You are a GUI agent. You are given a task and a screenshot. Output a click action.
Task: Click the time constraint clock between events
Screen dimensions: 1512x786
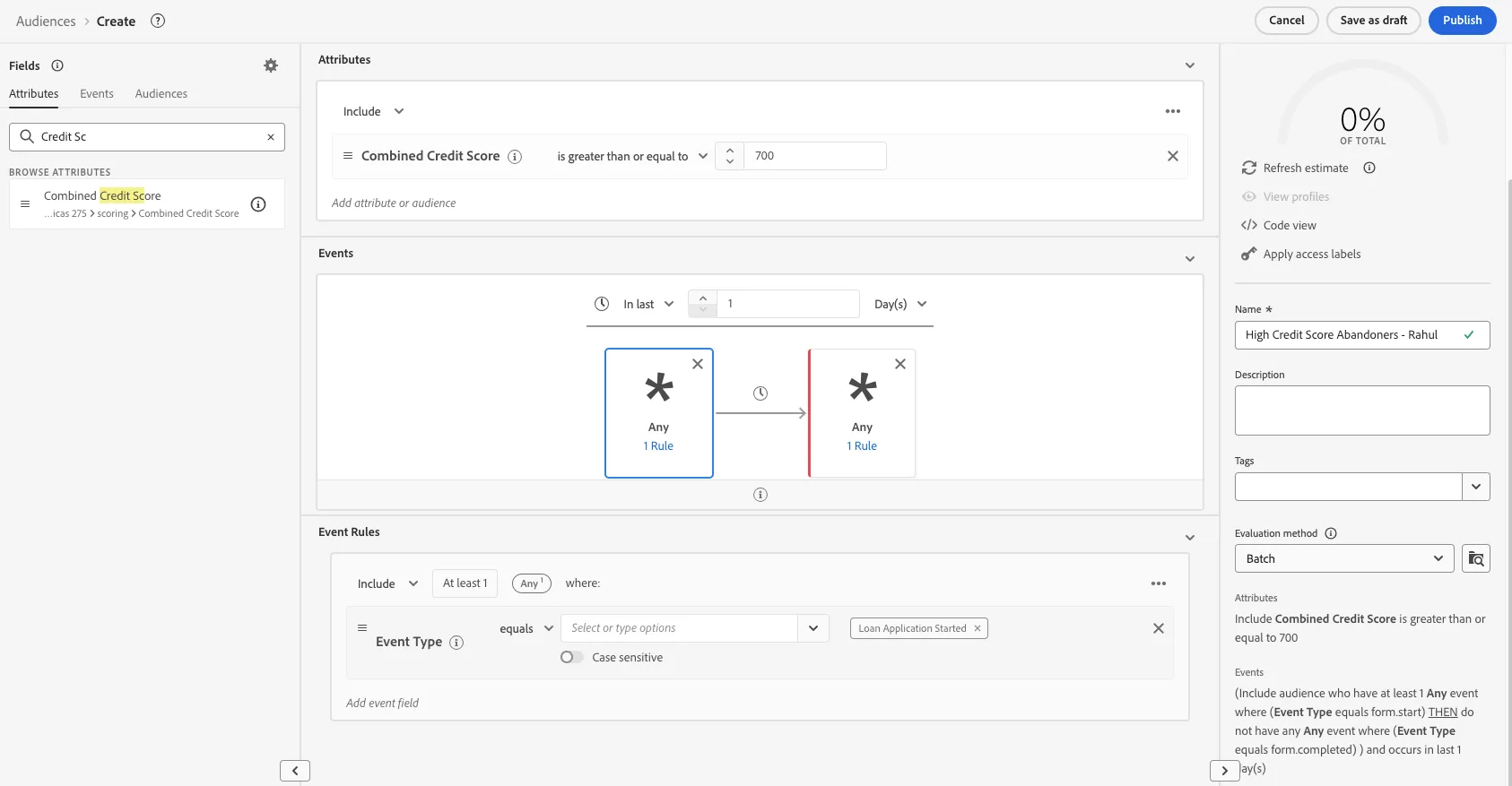click(x=760, y=393)
